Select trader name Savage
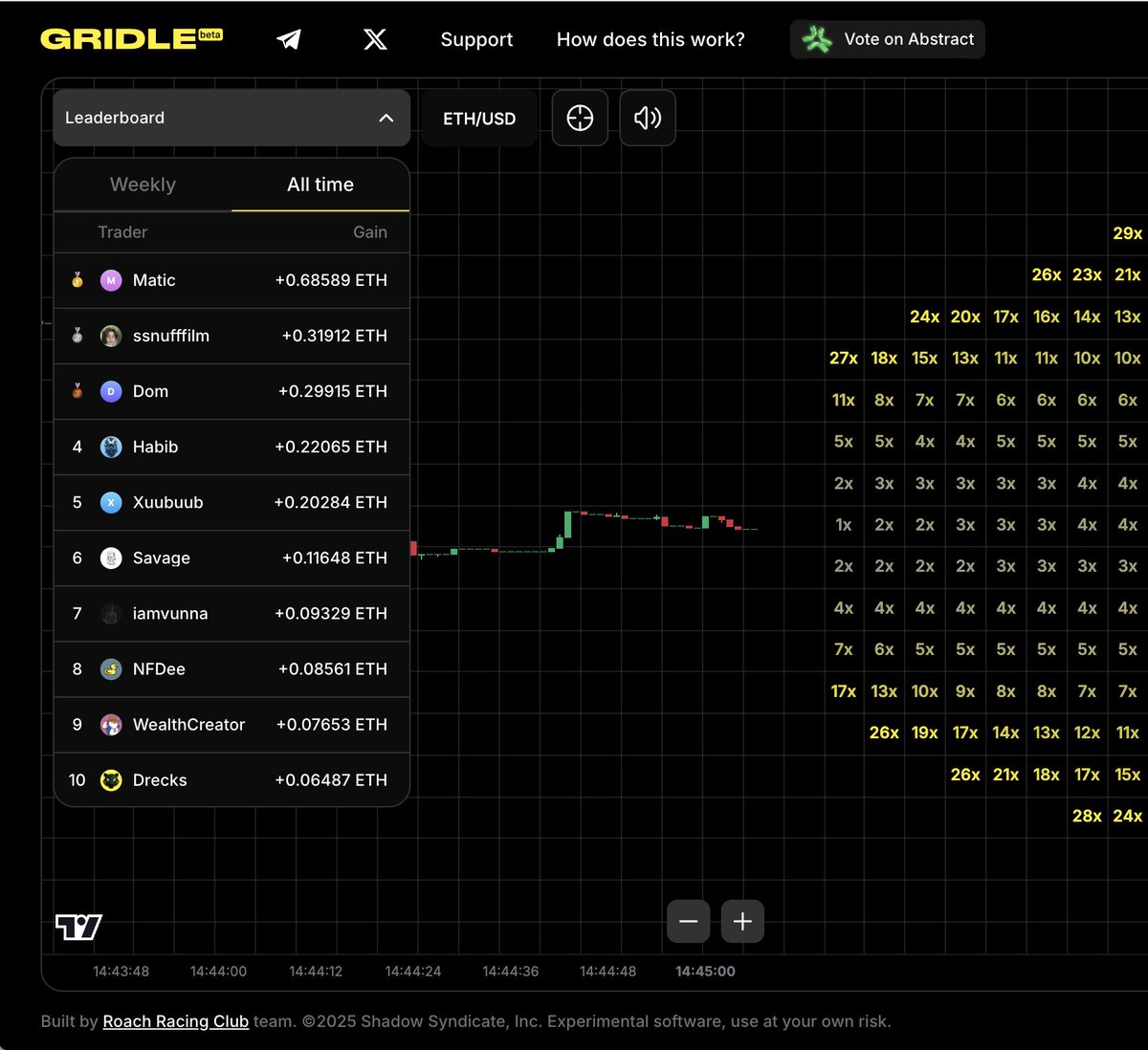Image resolution: width=1148 pixels, height=1050 pixels. [162, 558]
